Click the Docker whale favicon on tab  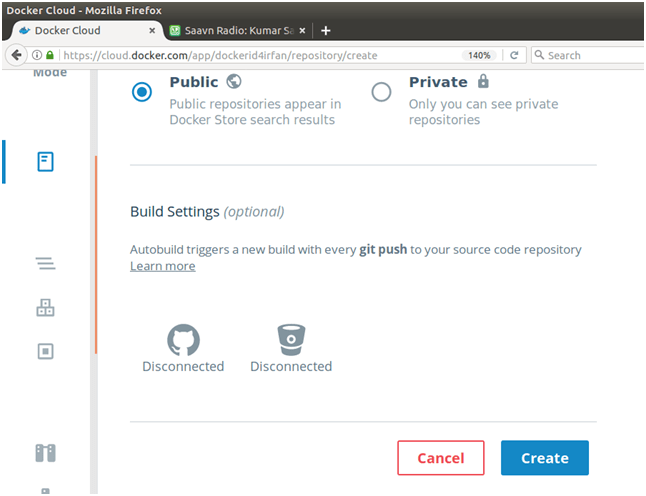coord(25,30)
